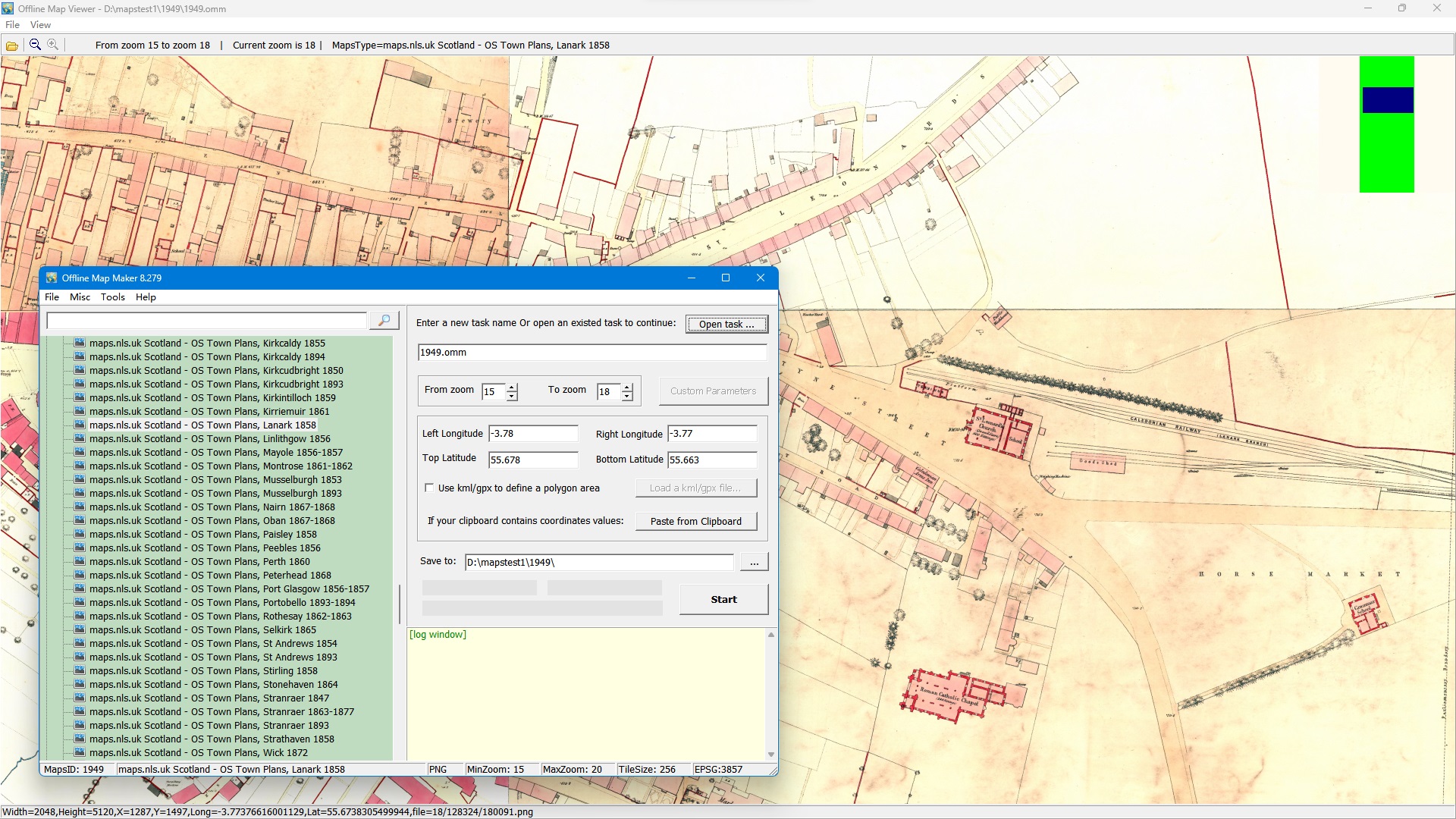This screenshot has height=819, width=1456.
Task: Click the map icon beside Kirkcaldy 1894
Action: point(80,356)
